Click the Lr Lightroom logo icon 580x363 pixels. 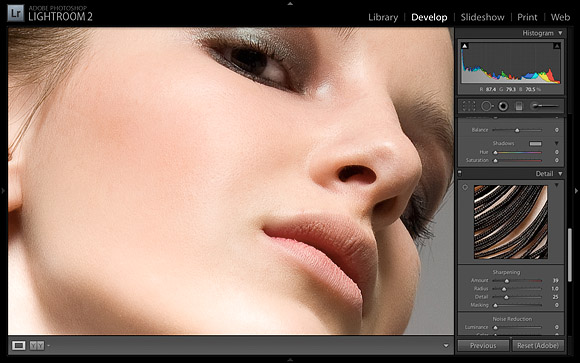pos(16,14)
